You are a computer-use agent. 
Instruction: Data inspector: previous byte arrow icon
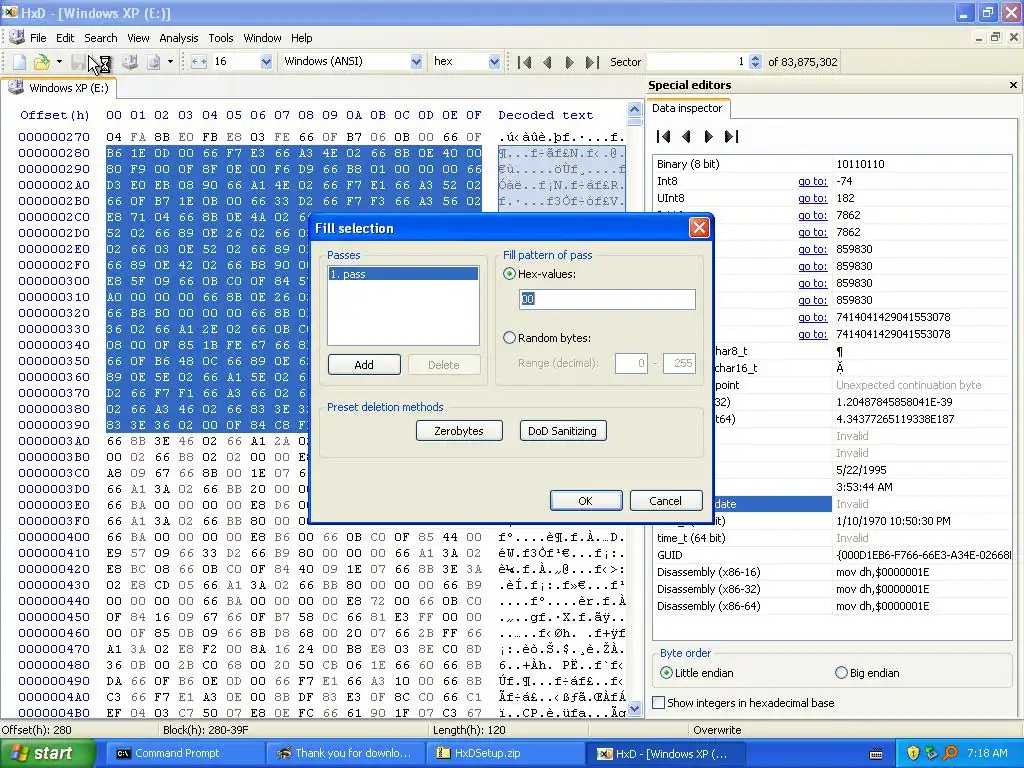click(686, 136)
